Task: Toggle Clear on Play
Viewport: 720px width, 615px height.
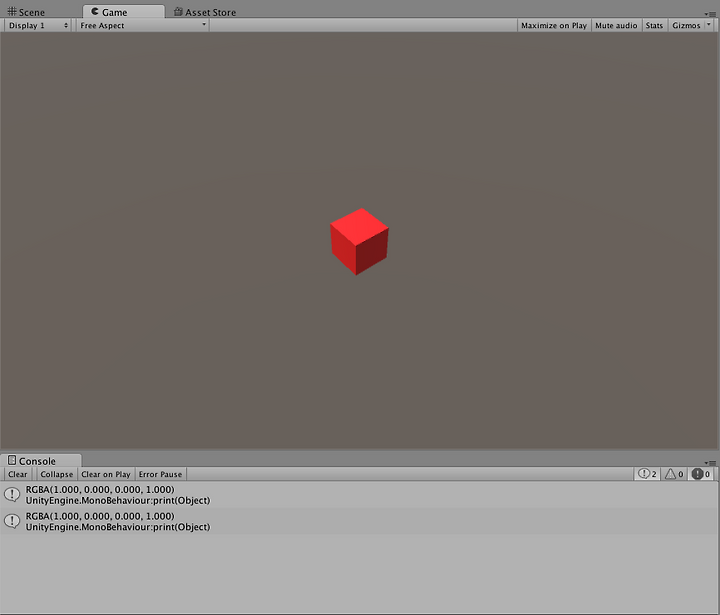Action: tap(106, 474)
